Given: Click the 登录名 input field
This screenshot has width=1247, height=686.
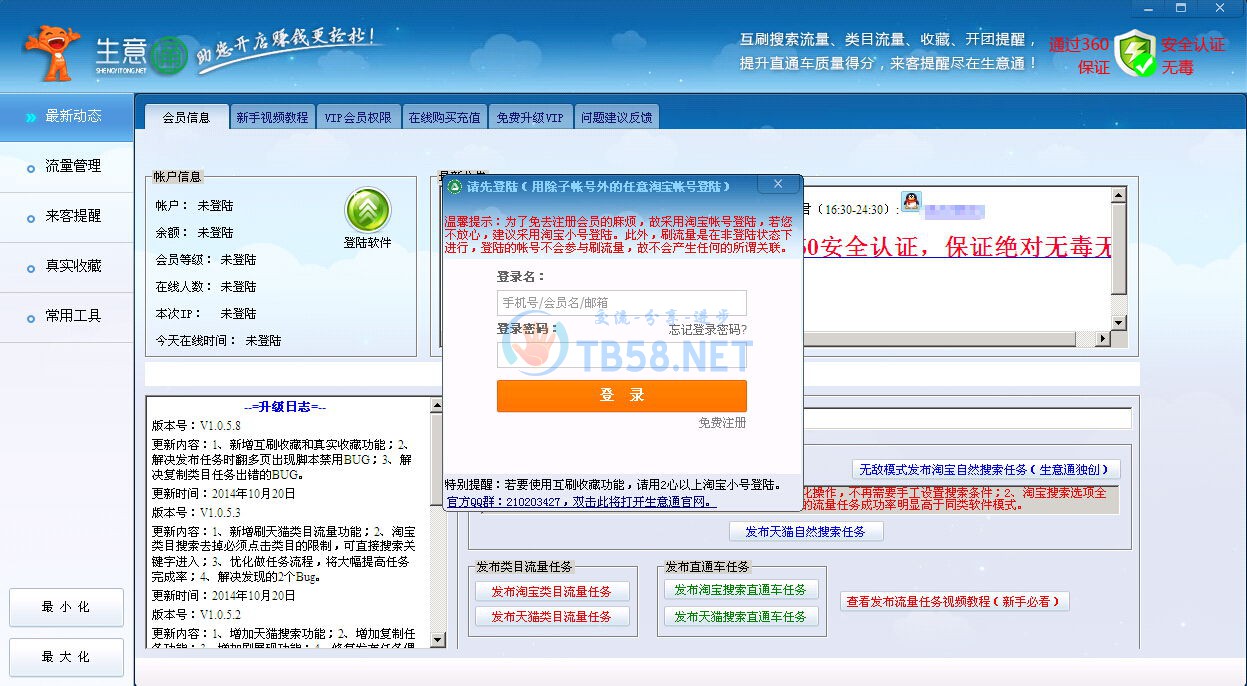Looking at the screenshot, I should 622,303.
